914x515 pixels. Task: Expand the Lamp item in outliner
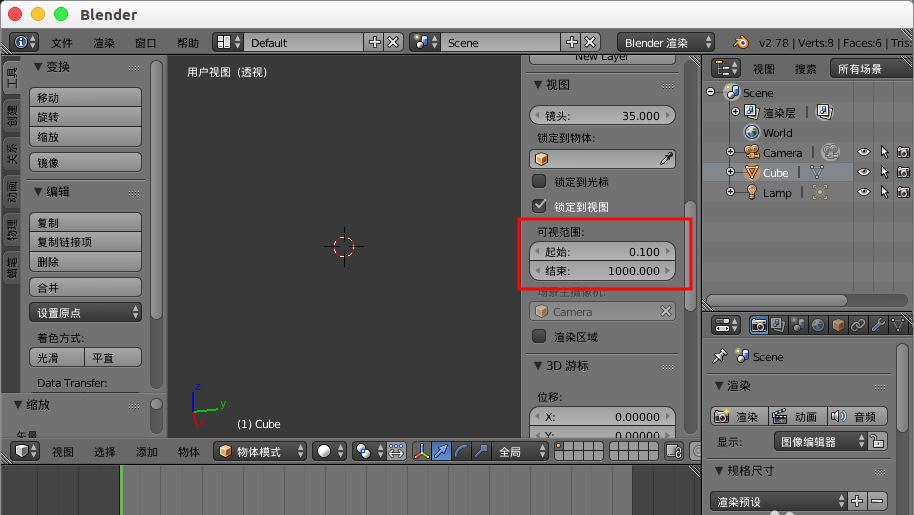[731, 192]
